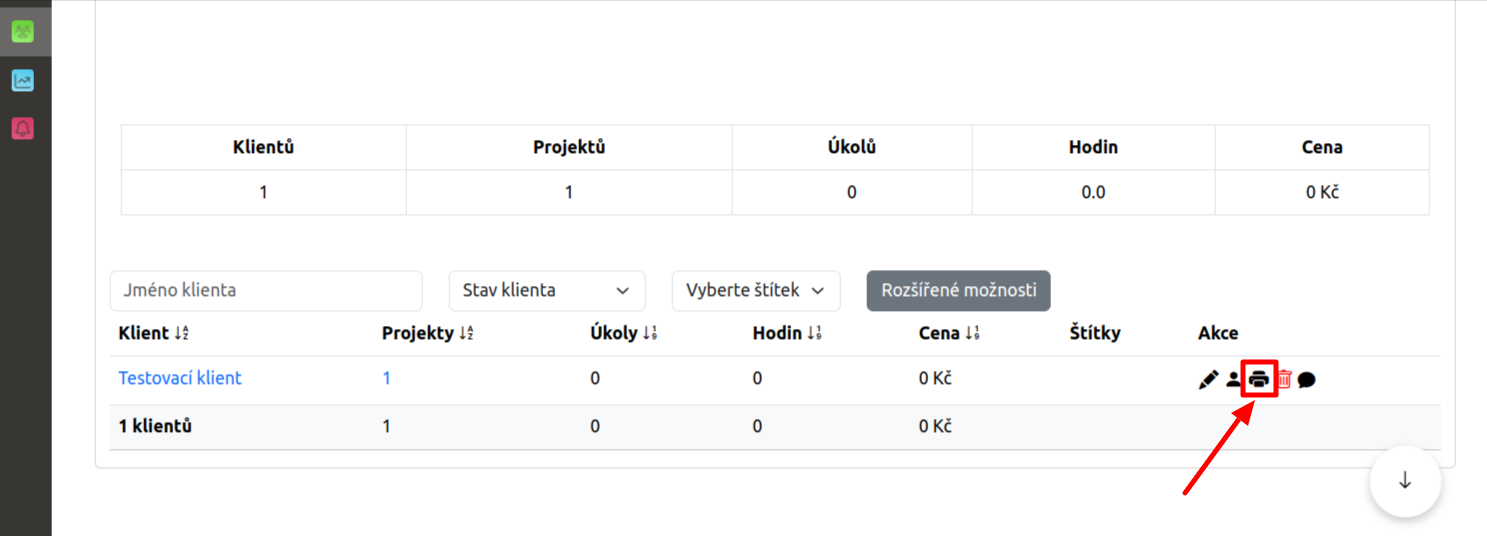Open the green clients sidebar icon

(23, 31)
